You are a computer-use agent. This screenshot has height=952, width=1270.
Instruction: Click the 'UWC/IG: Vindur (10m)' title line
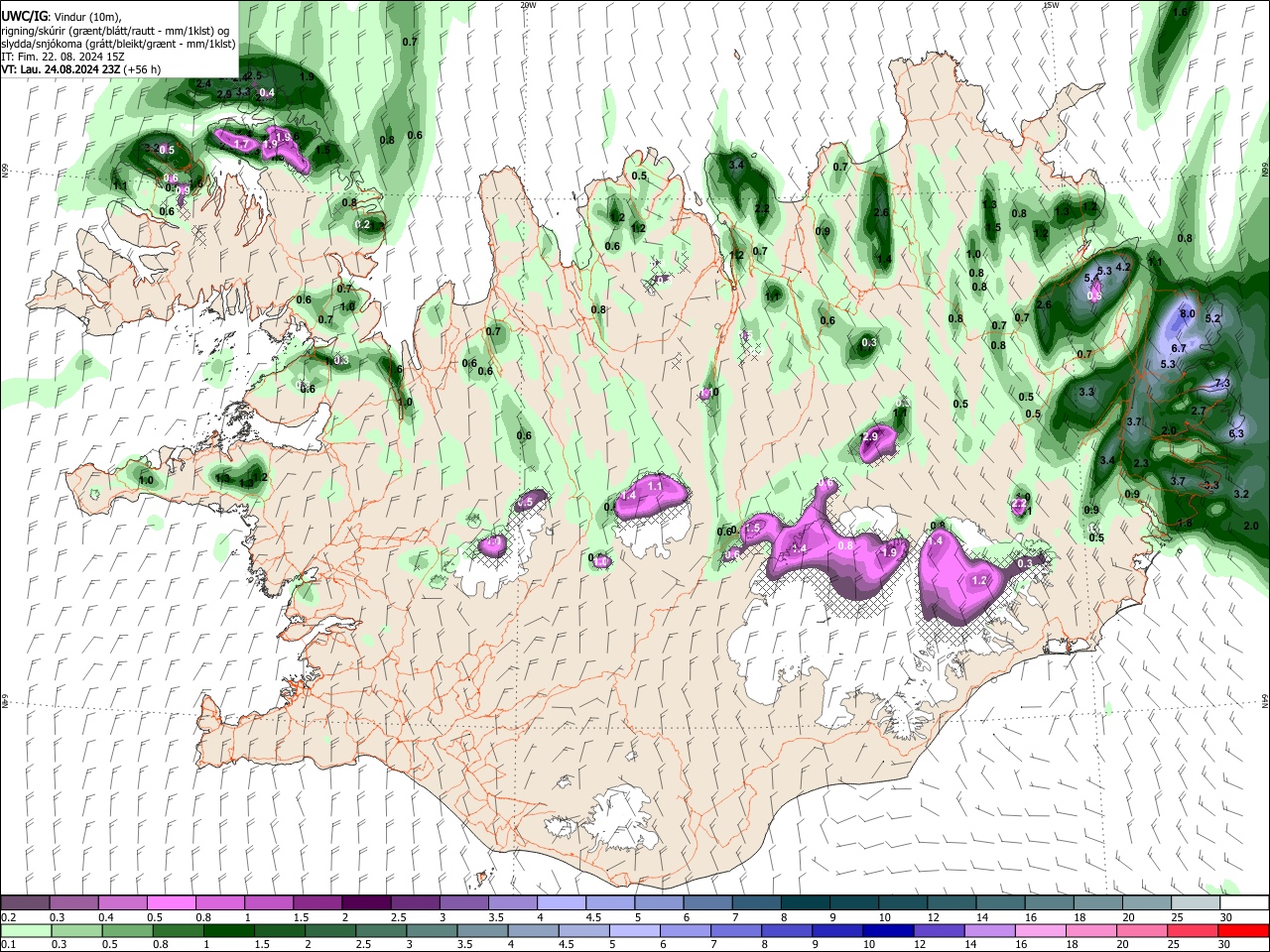click(x=62, y=17)
